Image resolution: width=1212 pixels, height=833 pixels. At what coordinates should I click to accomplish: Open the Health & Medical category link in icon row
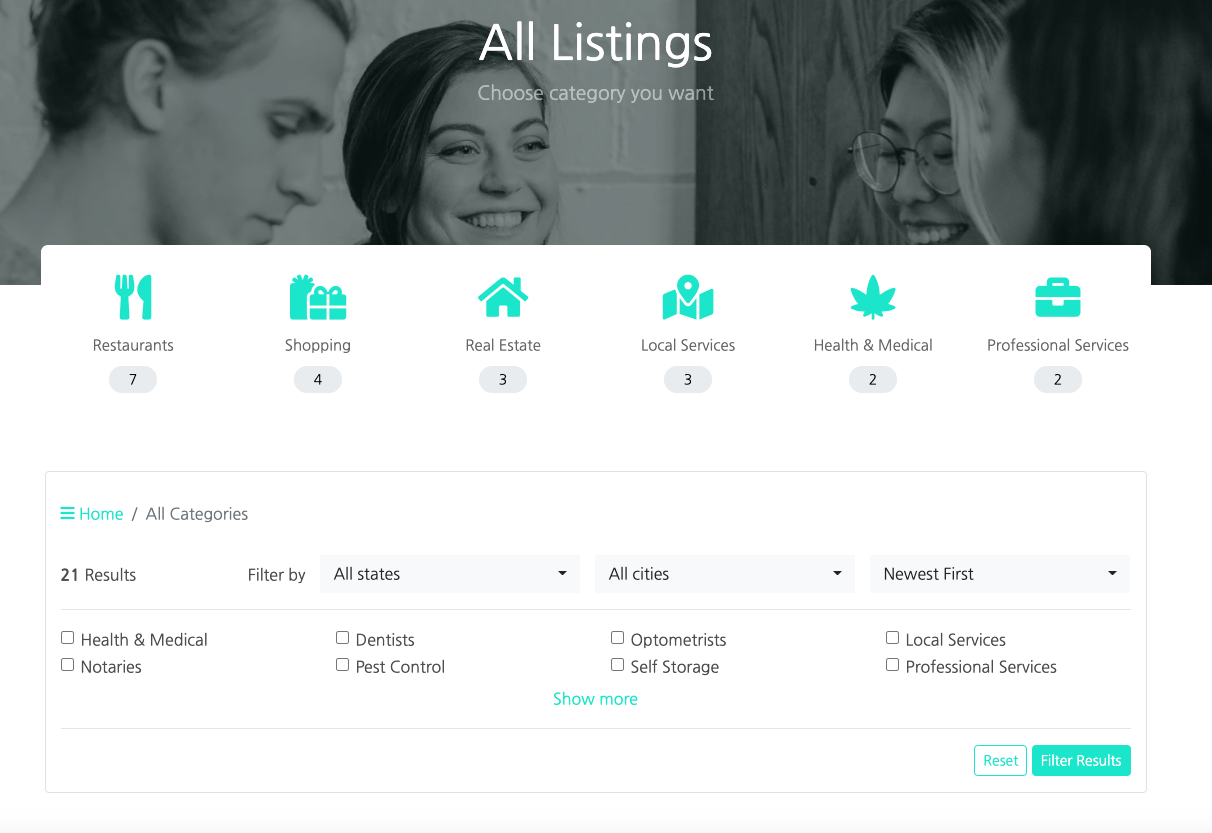coord(873,345)
